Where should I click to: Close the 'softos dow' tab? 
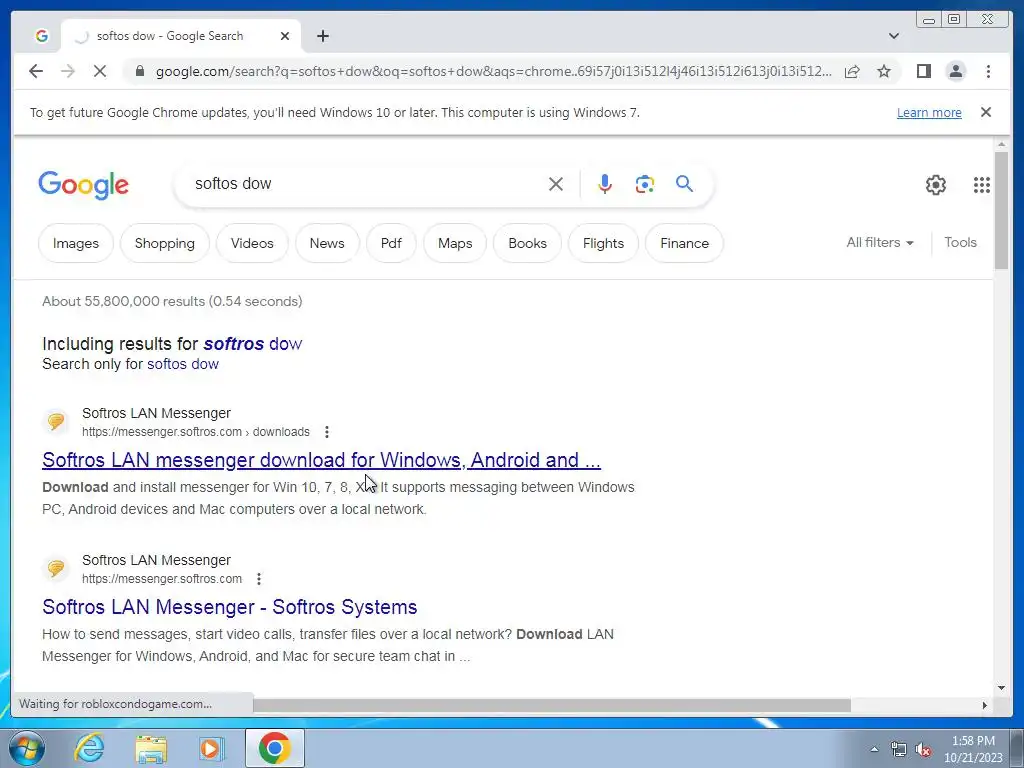[285, 36]
